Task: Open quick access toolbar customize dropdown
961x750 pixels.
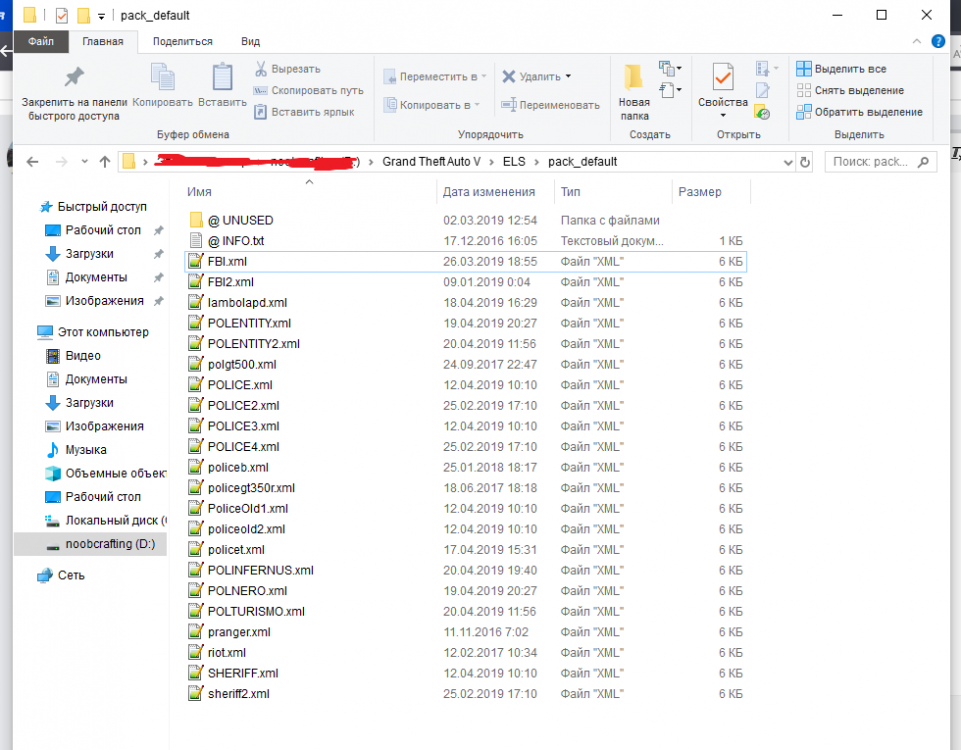Action: 101,16
